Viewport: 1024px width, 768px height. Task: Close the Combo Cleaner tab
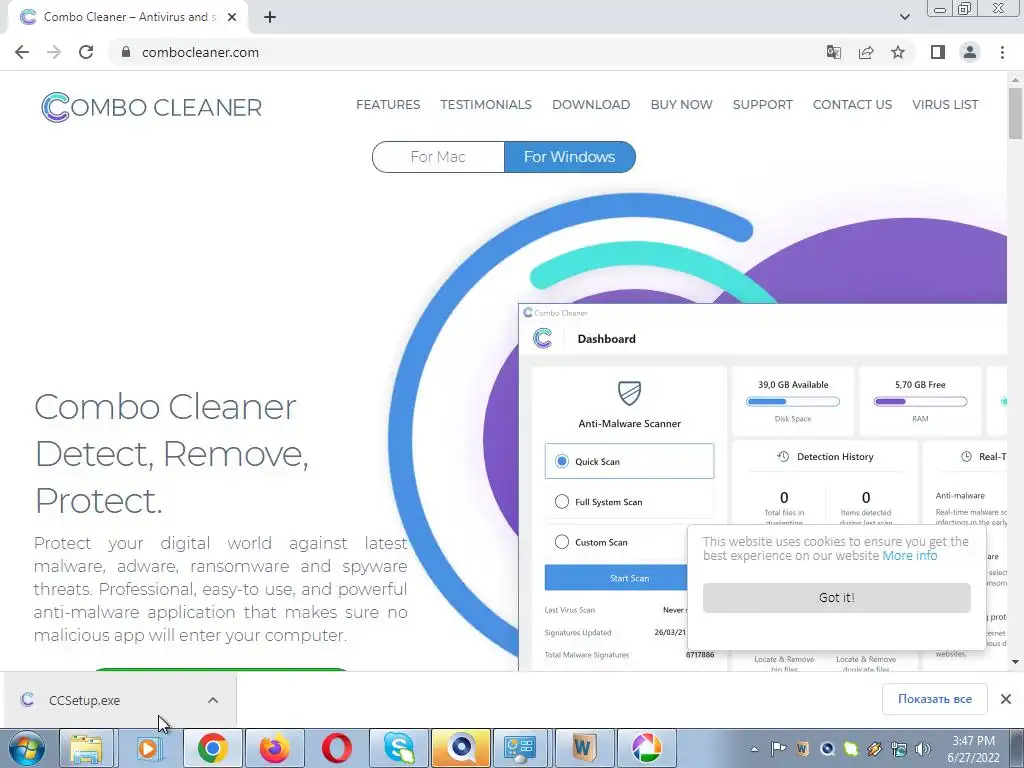click(232, 17)
